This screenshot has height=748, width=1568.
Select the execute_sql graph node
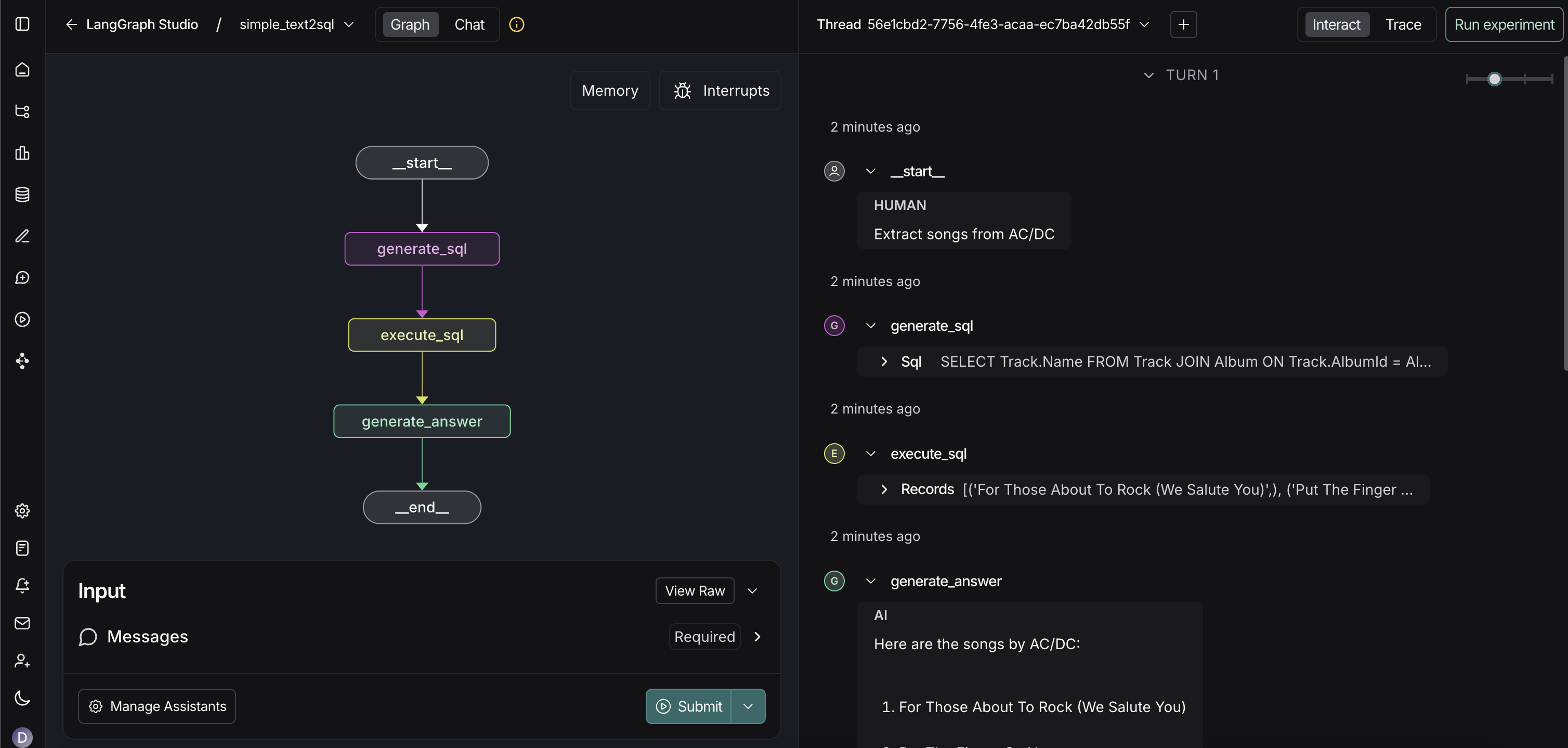click(x=422, y=335)
